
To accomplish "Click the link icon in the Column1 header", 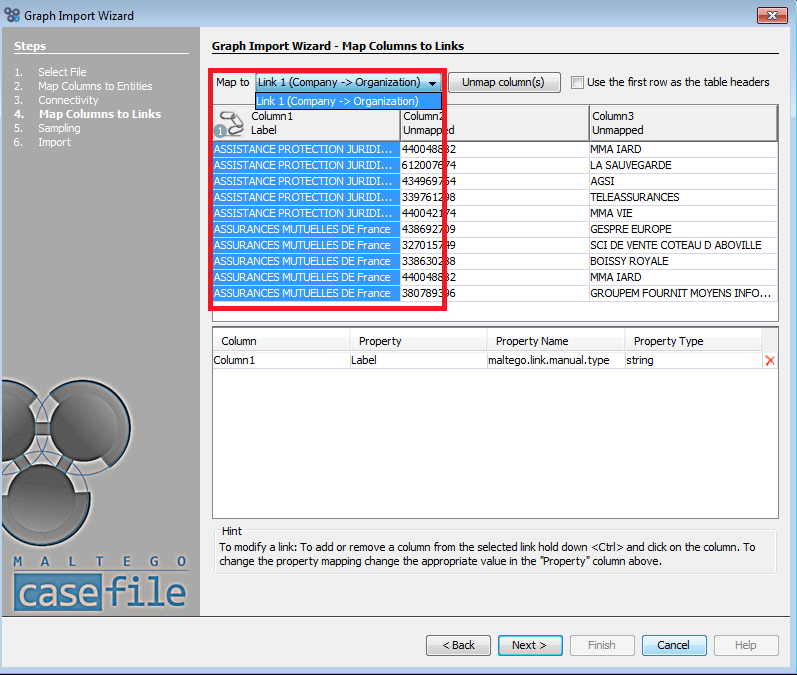I will 230,124.
